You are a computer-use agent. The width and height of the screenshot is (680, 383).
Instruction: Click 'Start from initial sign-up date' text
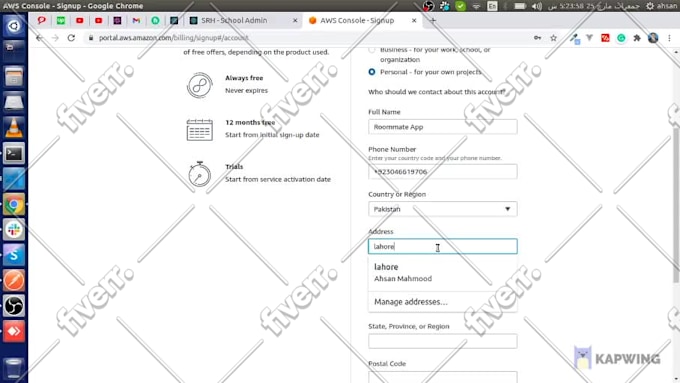pyautogui.click(x=272, y=135)
